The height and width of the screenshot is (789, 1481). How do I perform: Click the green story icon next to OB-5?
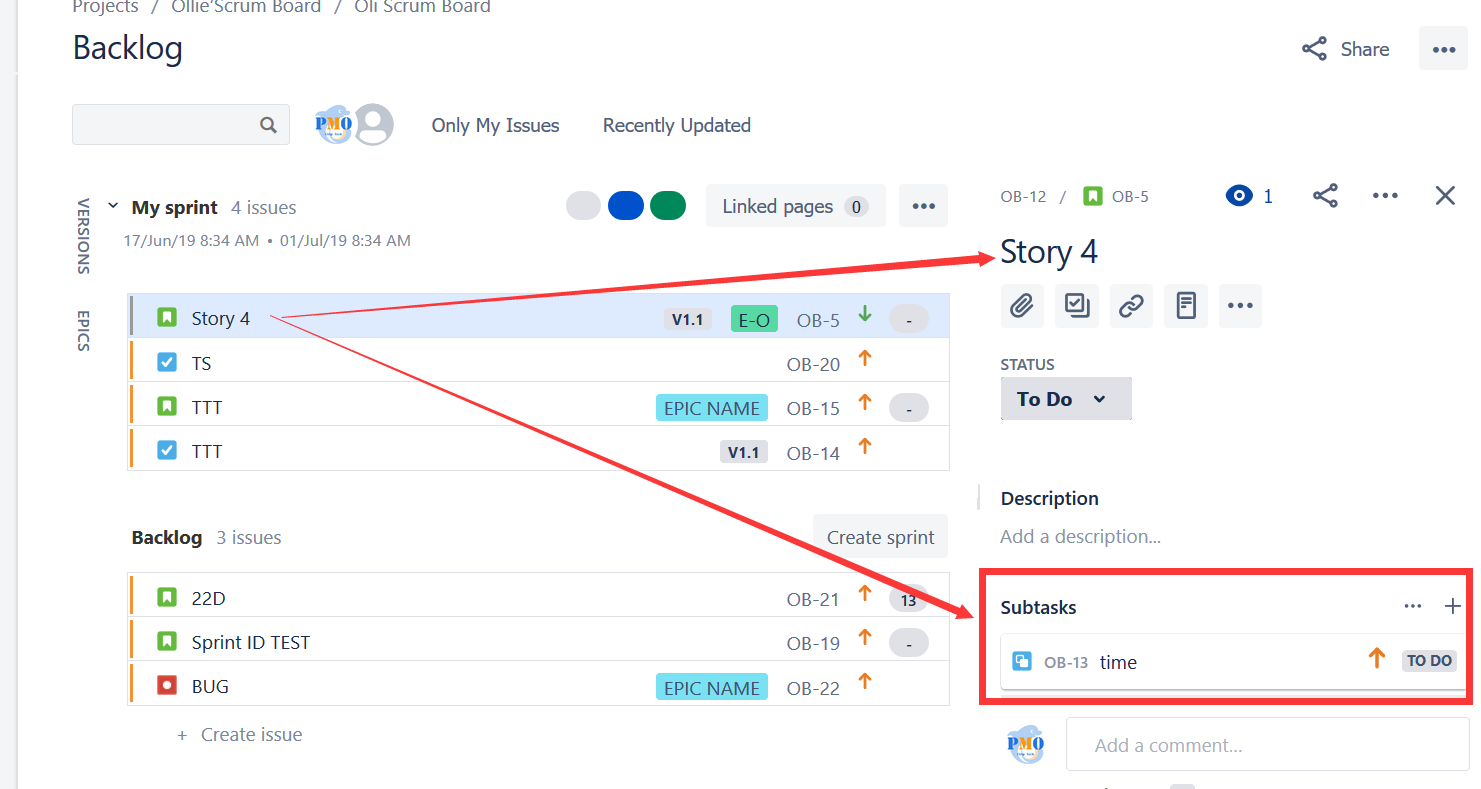[1093, 196]
